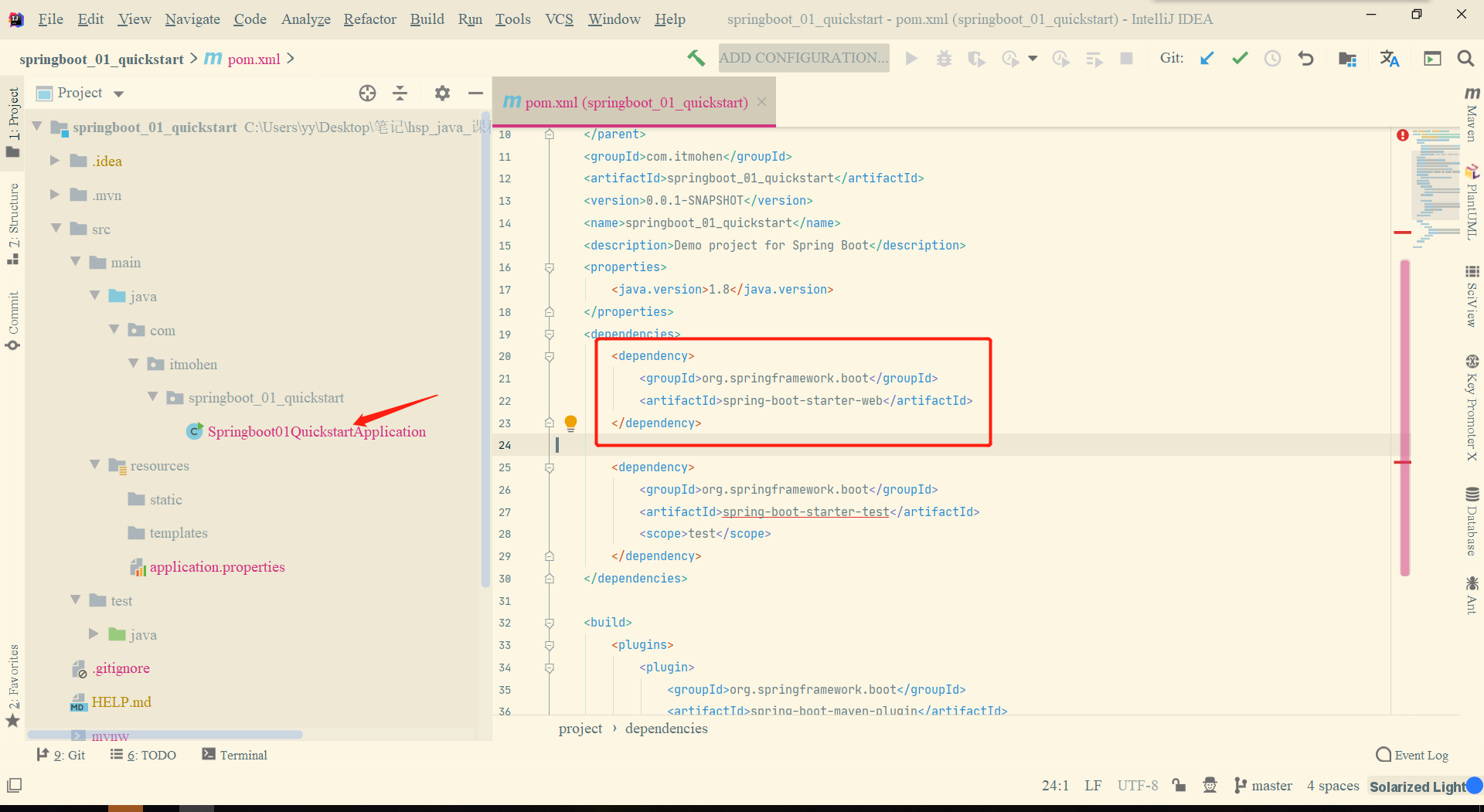Viewport: 1484px width, 812px height.
Task: Click the Build Project hammer icon
Action: coord(696,58)
